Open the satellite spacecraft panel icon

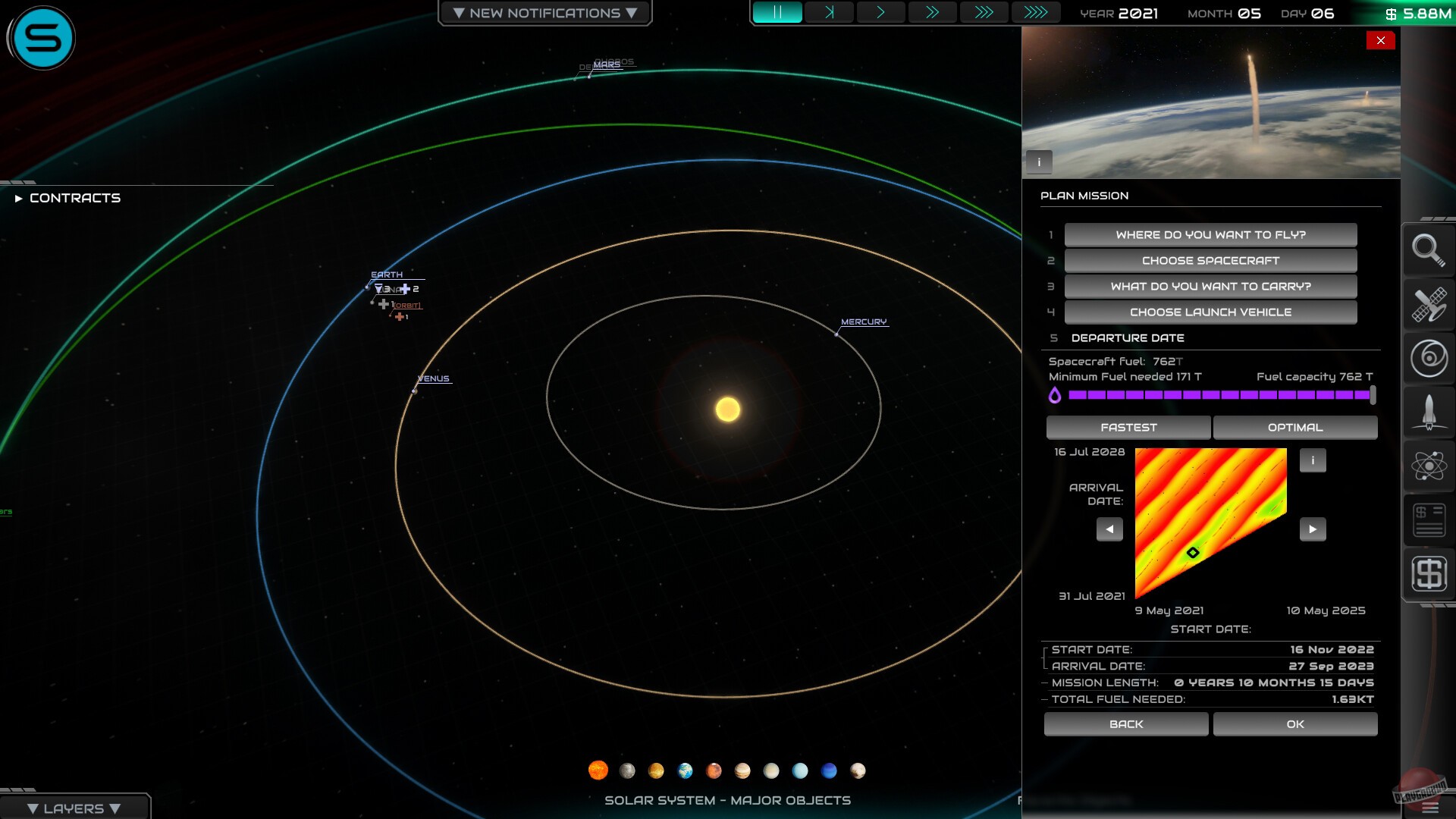click(x=1429, y=304)
